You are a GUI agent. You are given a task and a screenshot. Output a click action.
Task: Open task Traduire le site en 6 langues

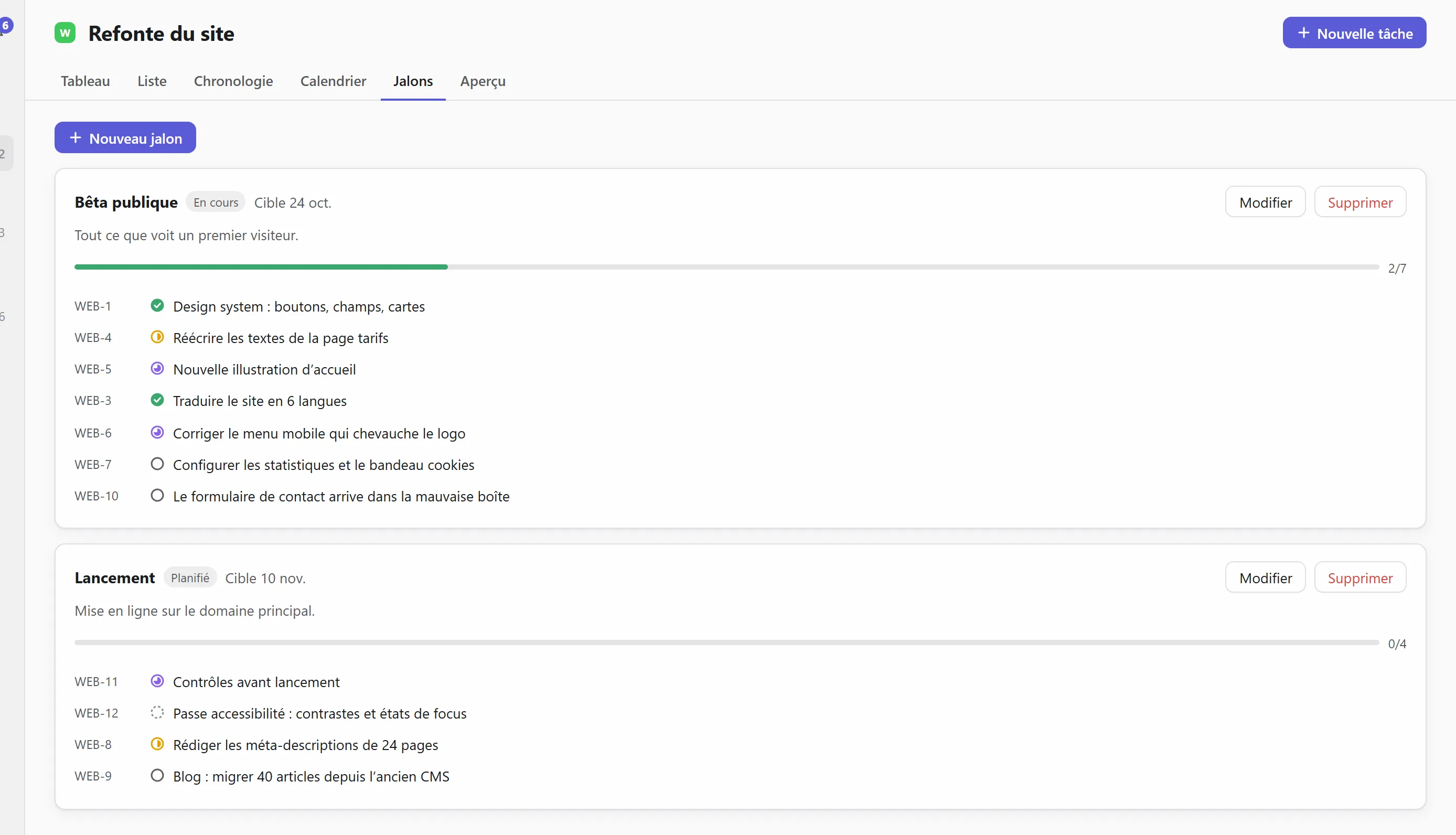260,401
